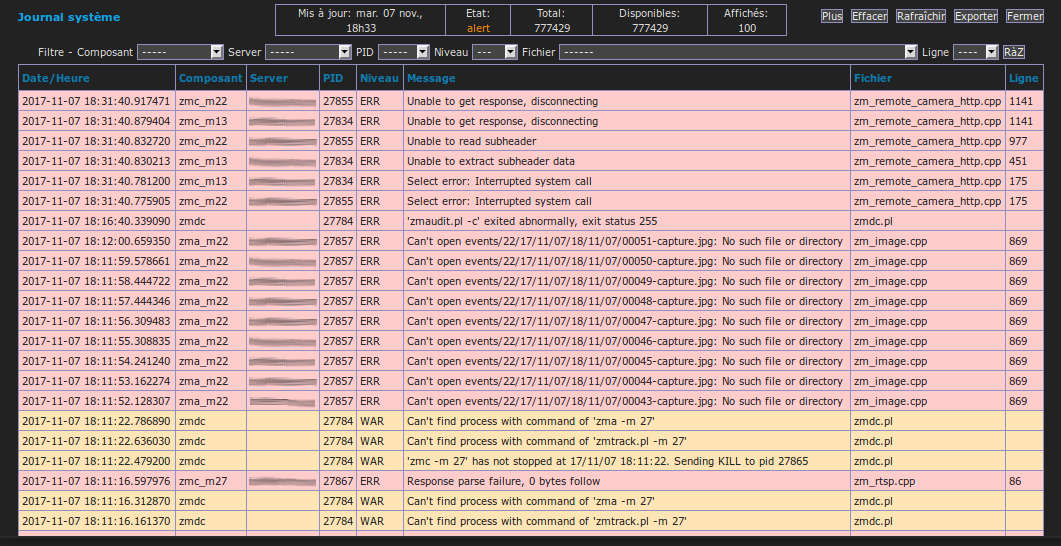Click message about 00047-capture.jpg

tap(625, 321)
